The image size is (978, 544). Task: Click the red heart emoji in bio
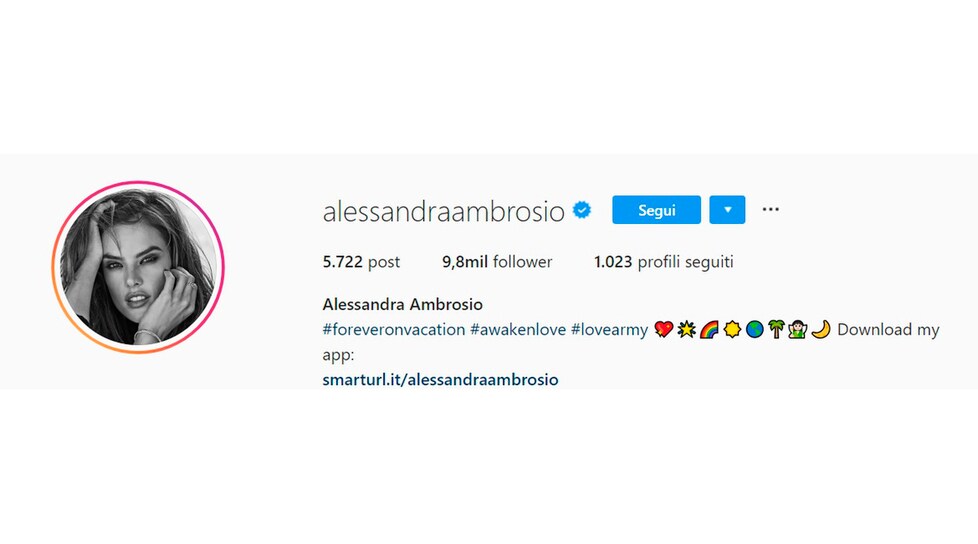click(x=664, y=329)
